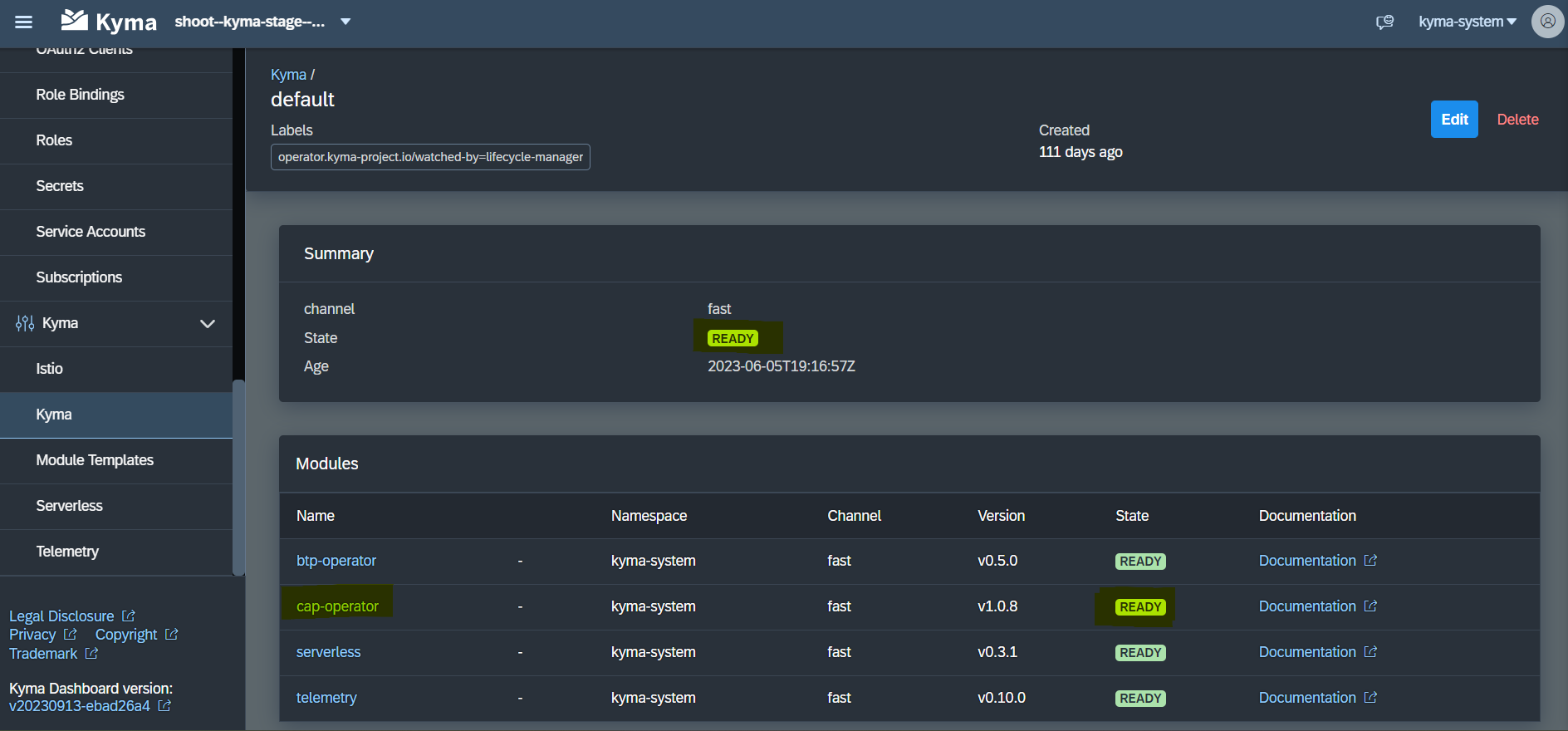
Task: Click external-link icon in serverless row
Action: [x=1370, y=651]
